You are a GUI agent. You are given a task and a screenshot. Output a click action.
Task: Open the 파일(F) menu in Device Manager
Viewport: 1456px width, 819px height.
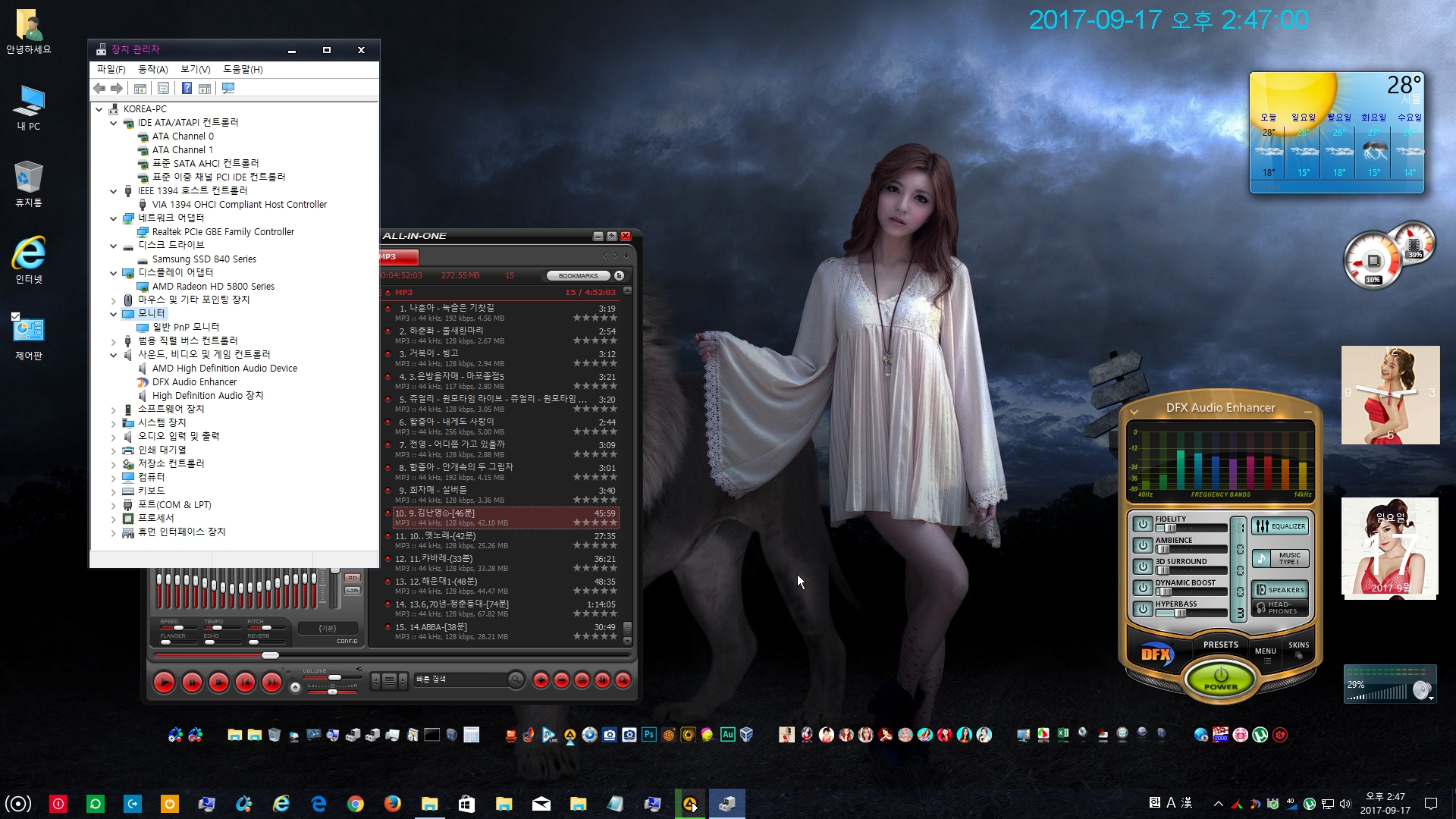tap(111, 69)
